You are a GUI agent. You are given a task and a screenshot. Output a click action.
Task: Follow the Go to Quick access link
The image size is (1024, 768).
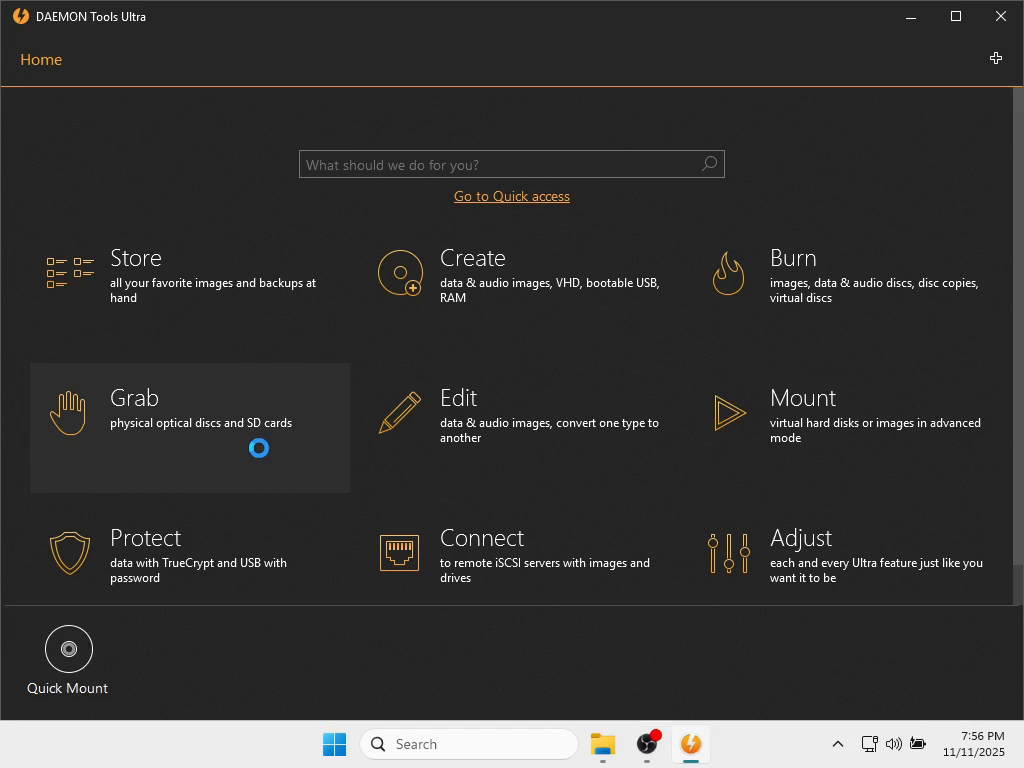pyautogui.click(x=511, y=197)
